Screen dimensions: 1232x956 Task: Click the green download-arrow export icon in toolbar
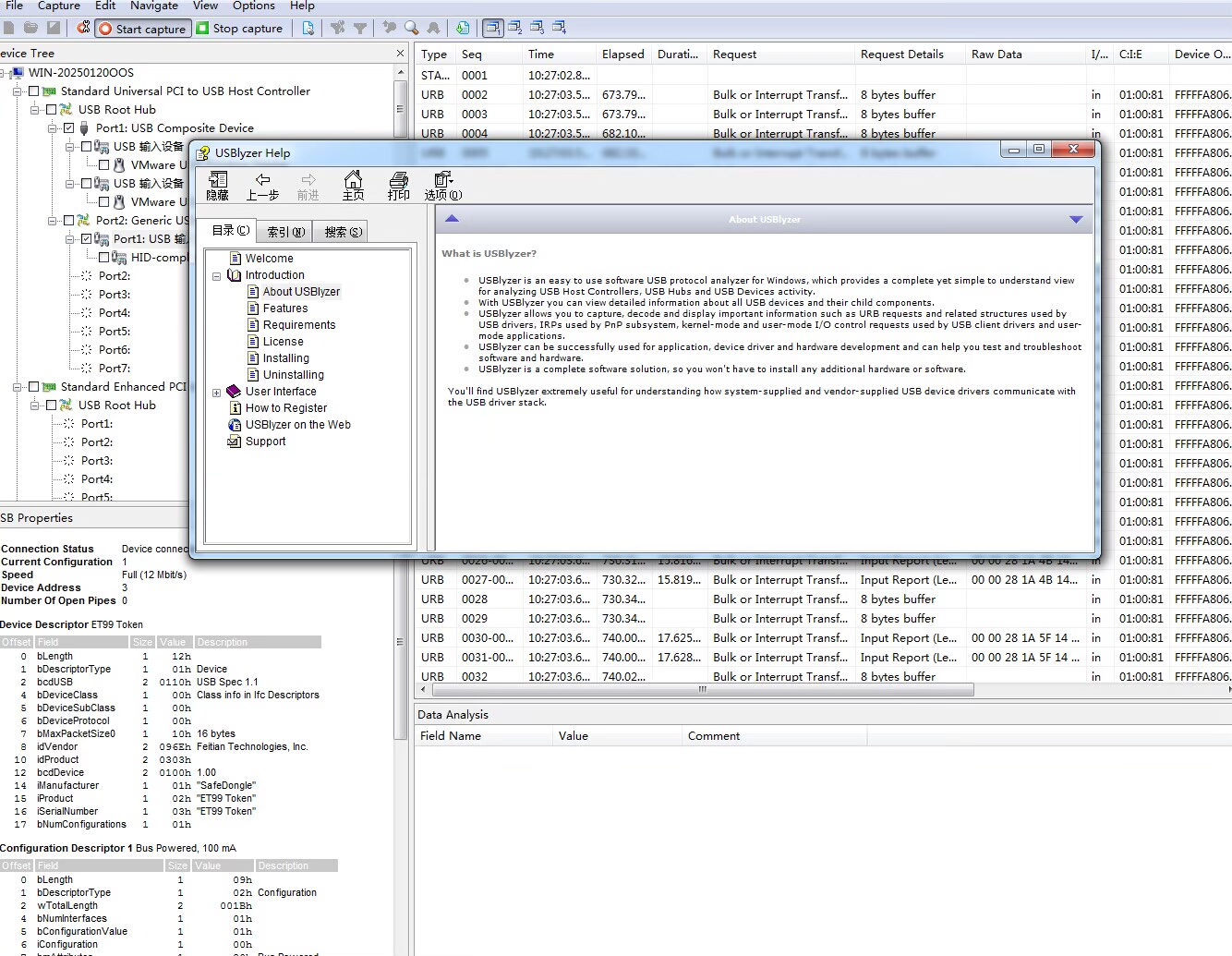tap(463, 28)
